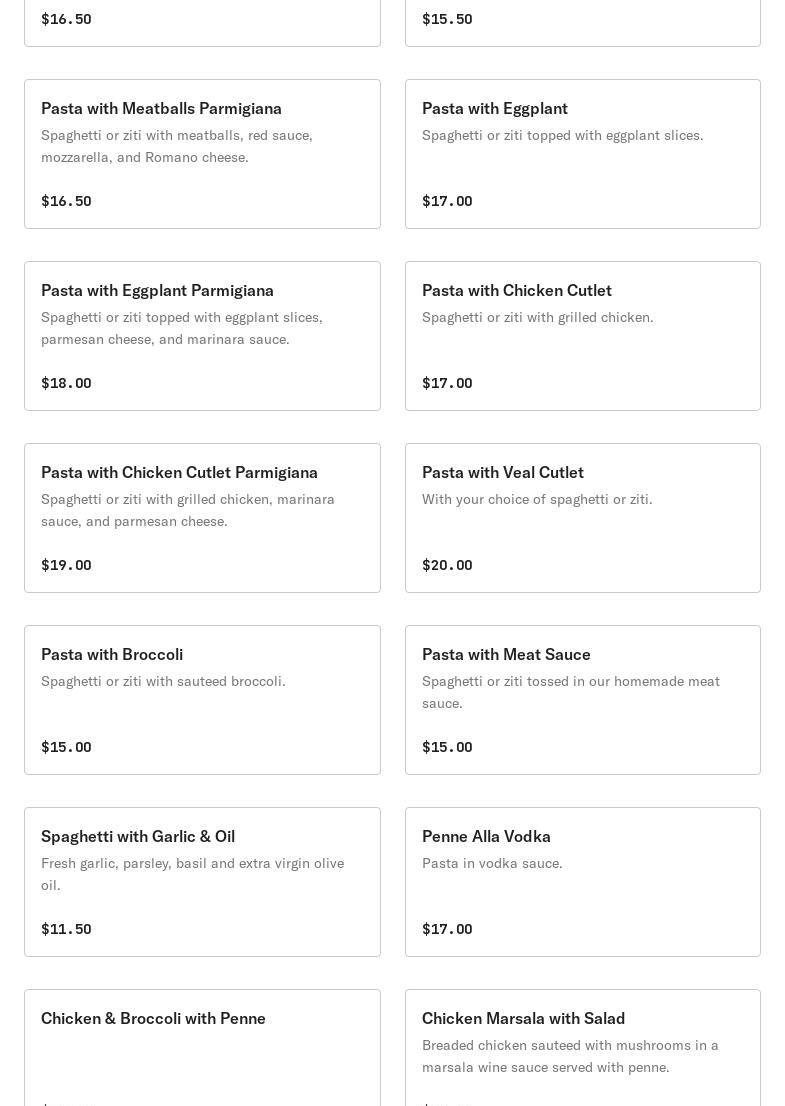The height and width of the screenshot is (1106, 785).
Task: Click Chicken Marsala with Salad item
Action: (582, 1045)
